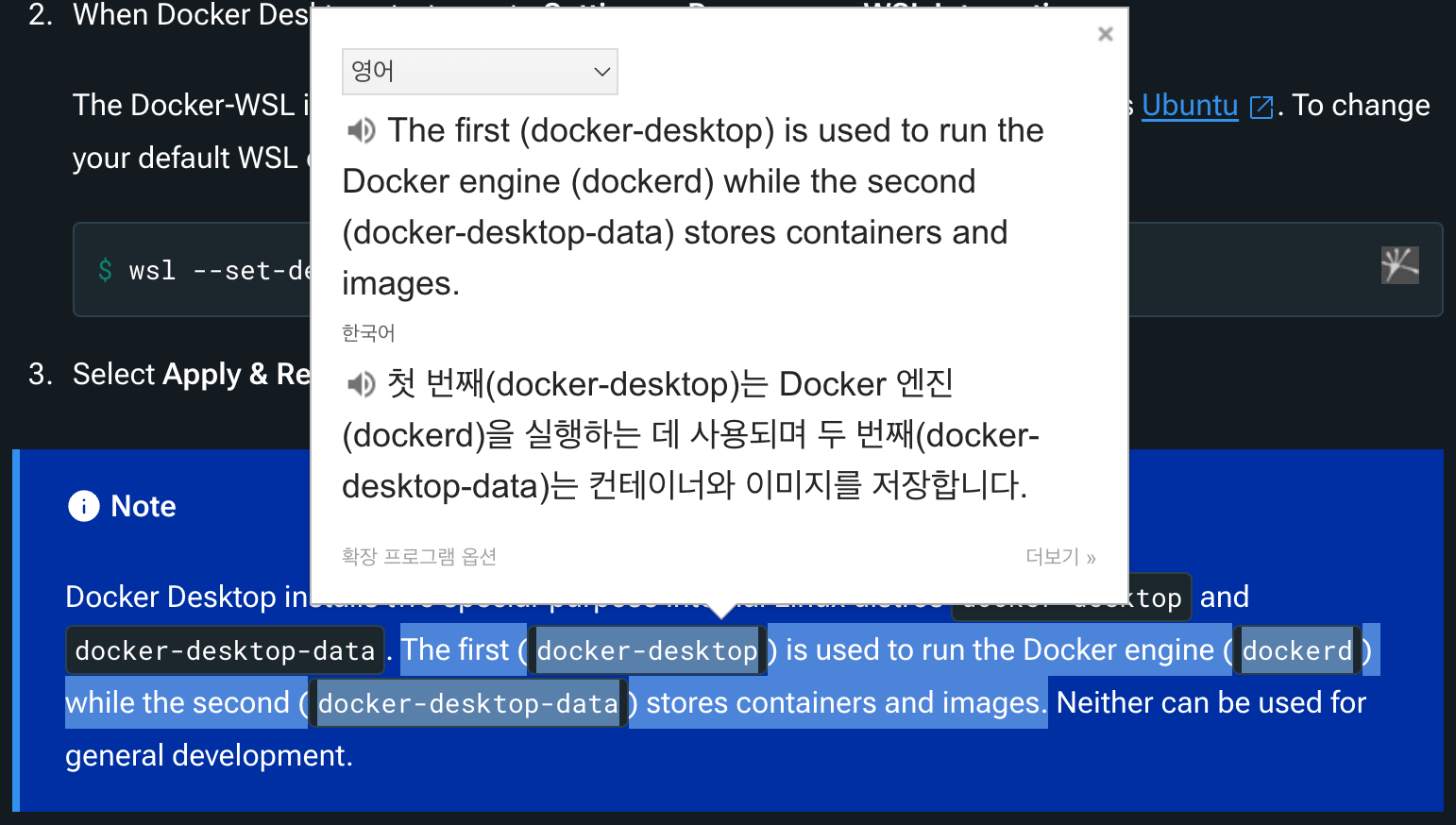
Task: Click the Note heading
Action: click(x=144, y=506)
